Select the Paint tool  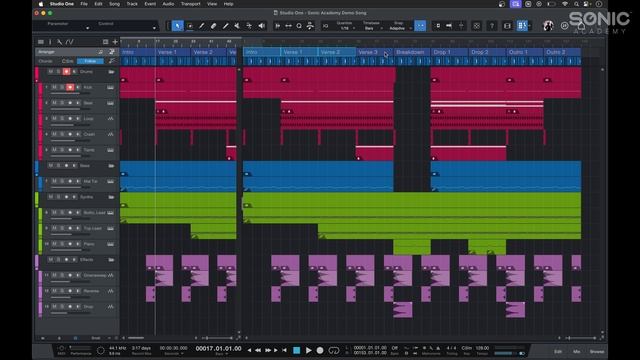(x=225, y=26)
